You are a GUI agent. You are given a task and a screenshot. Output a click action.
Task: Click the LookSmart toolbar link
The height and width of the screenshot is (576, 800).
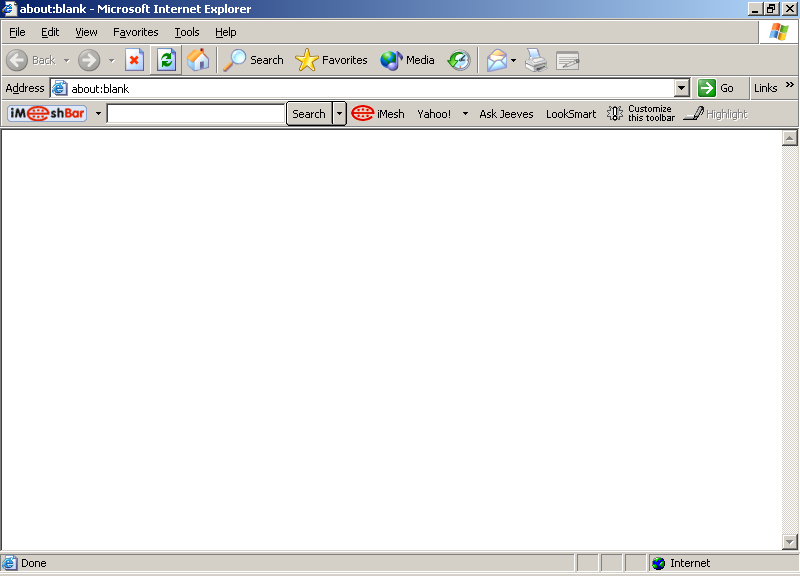coord(571,114)
